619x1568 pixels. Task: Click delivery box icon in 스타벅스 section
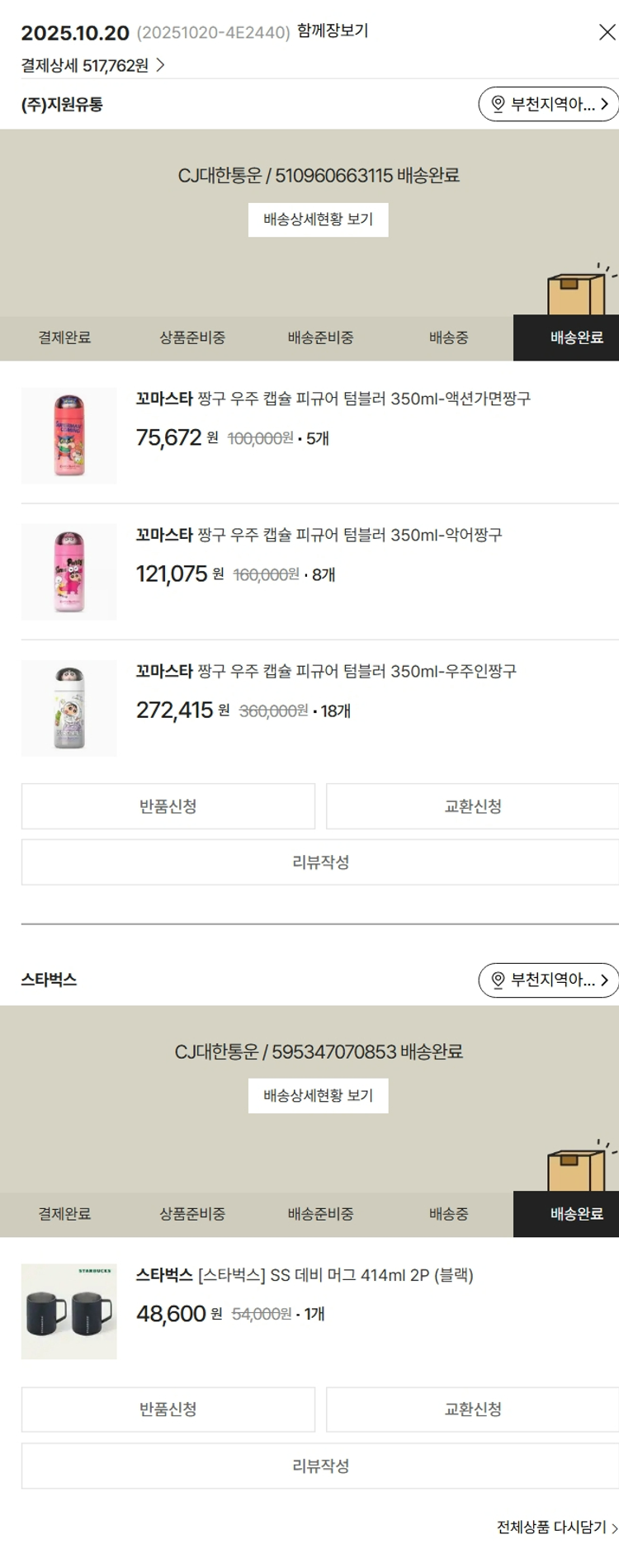click(578, 1168)
